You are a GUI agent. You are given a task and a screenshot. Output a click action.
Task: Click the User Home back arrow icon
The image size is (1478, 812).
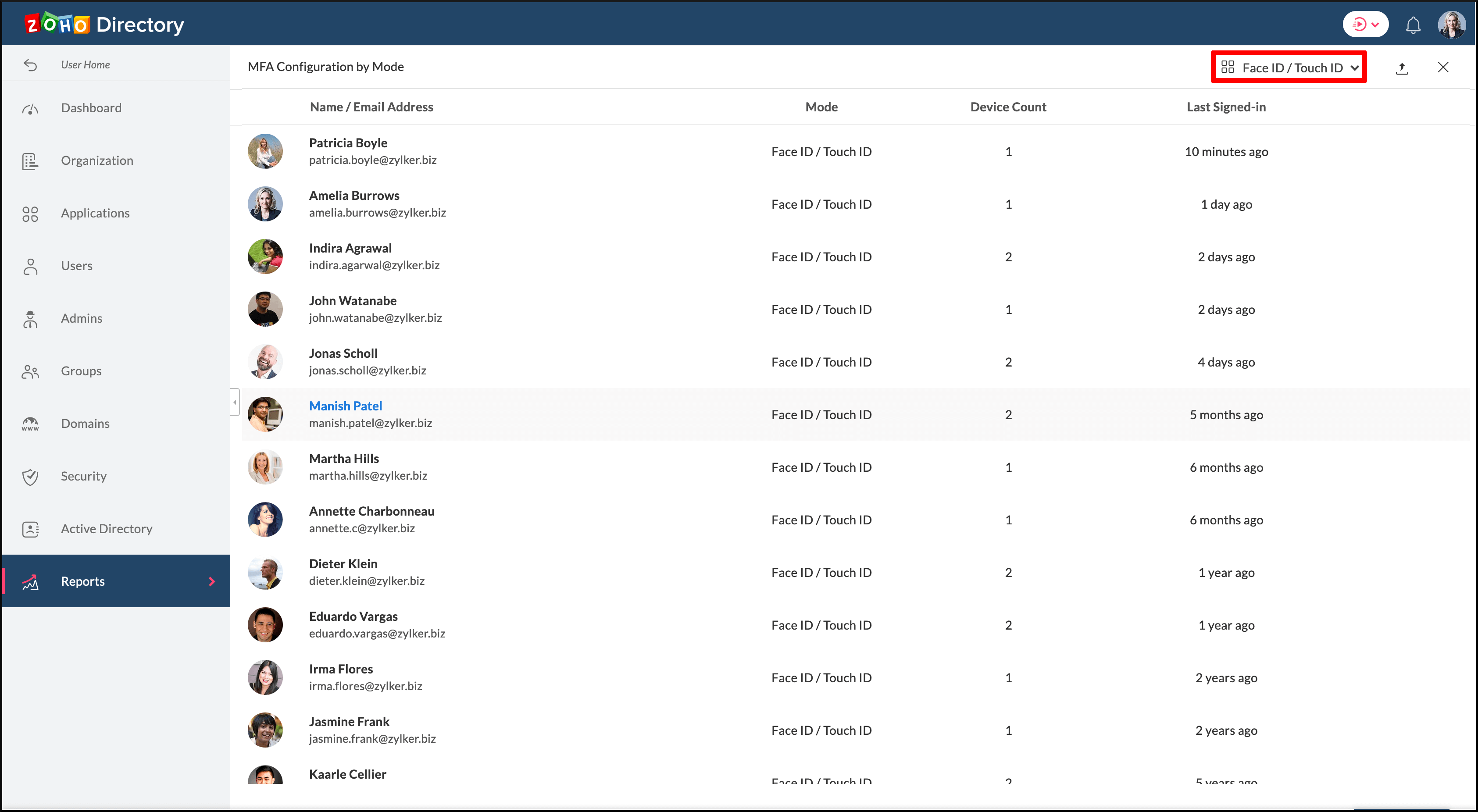[x=30, y=65]
